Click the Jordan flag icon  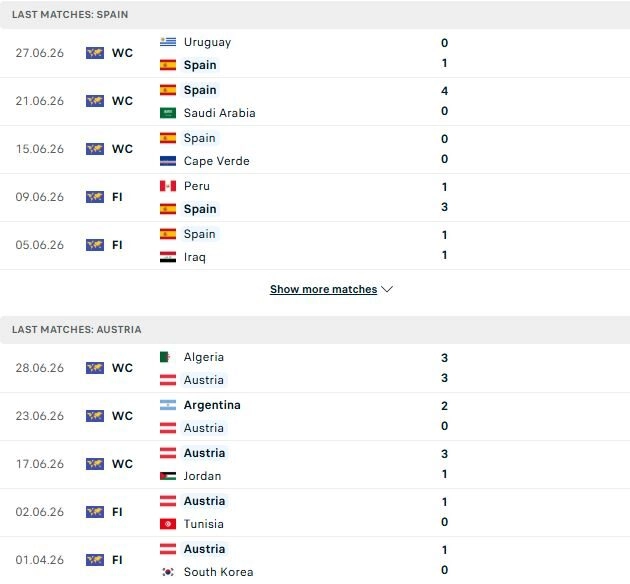point(168,476)
